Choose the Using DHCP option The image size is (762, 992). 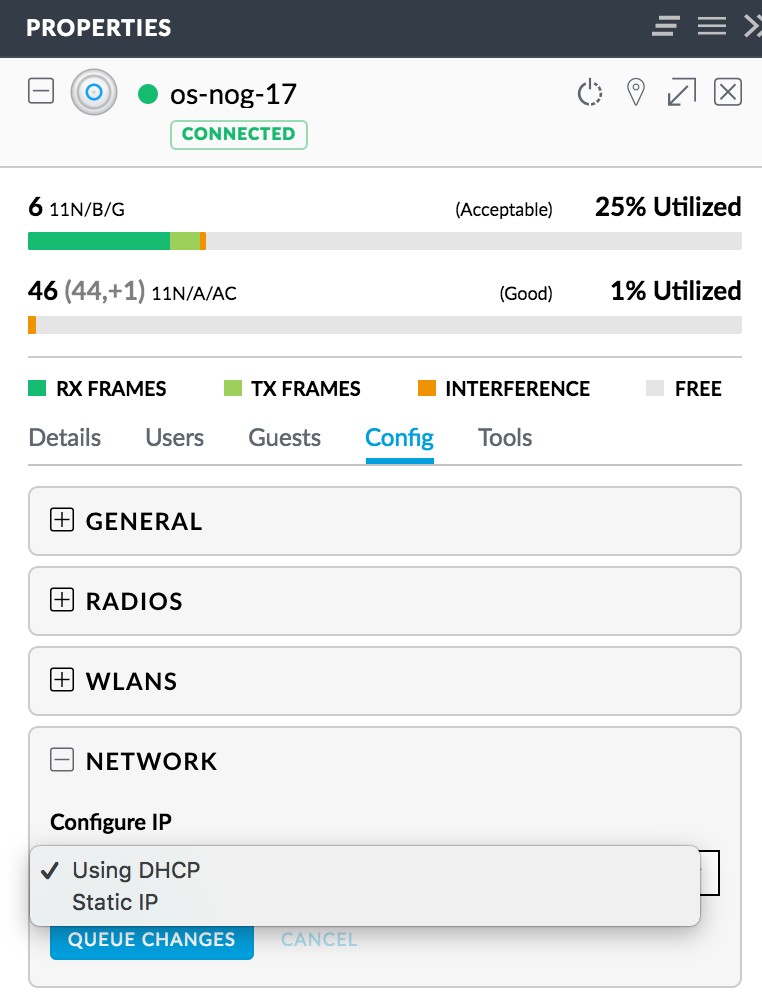click(136, 870)
